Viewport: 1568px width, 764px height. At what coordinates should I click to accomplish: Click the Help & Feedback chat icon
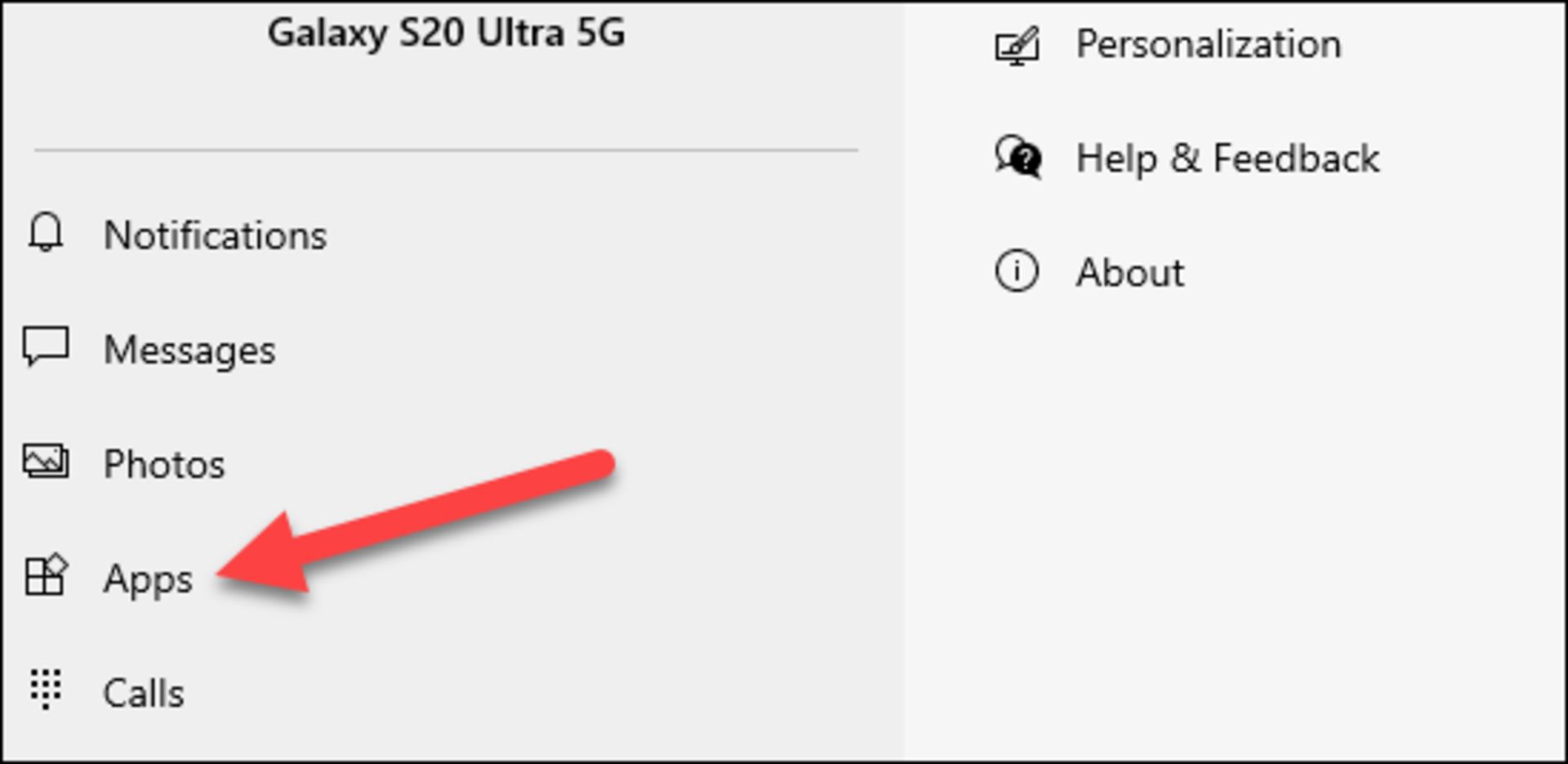click(x=1018, y=157)
